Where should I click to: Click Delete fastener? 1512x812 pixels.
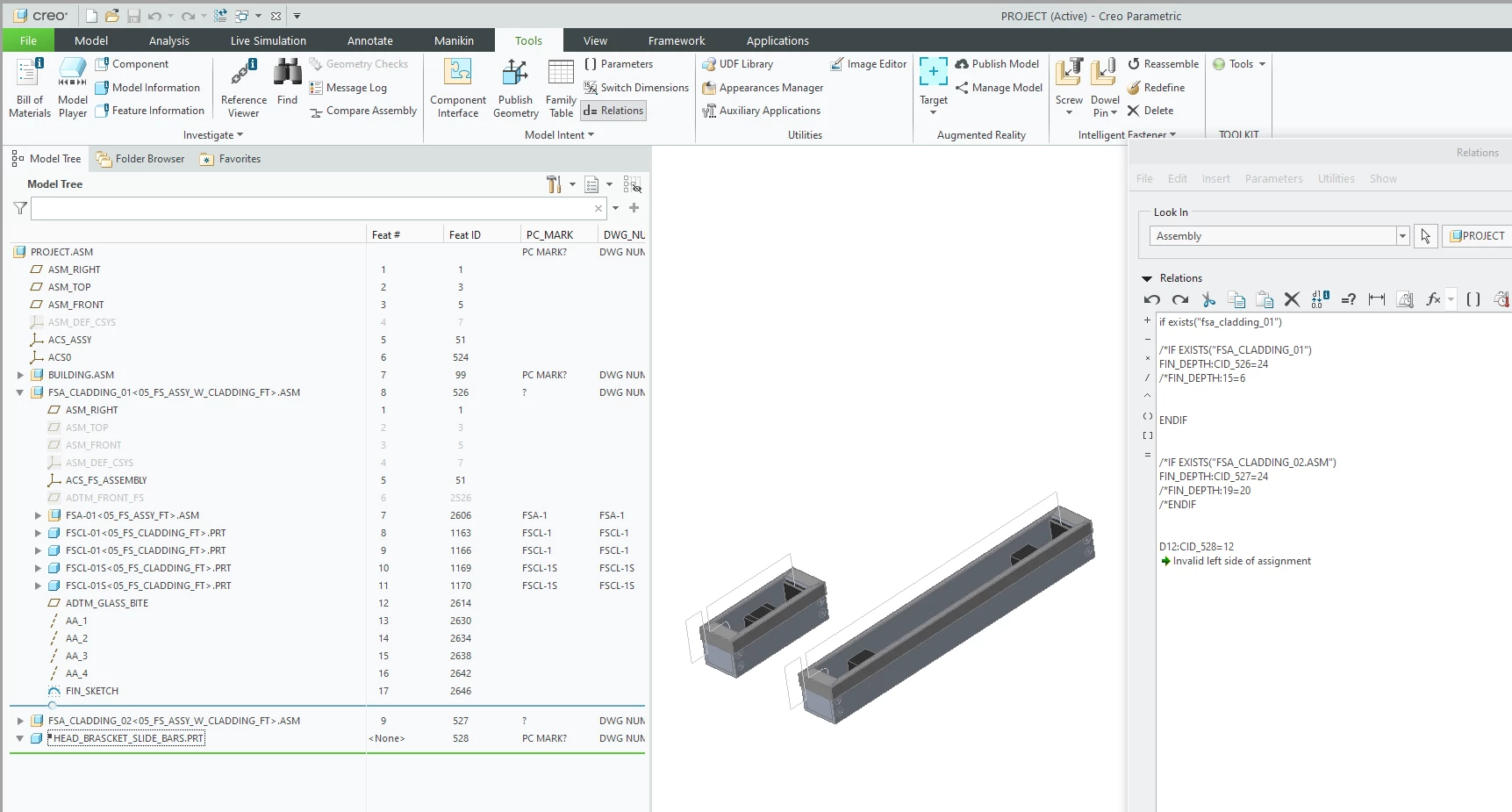1150,111
